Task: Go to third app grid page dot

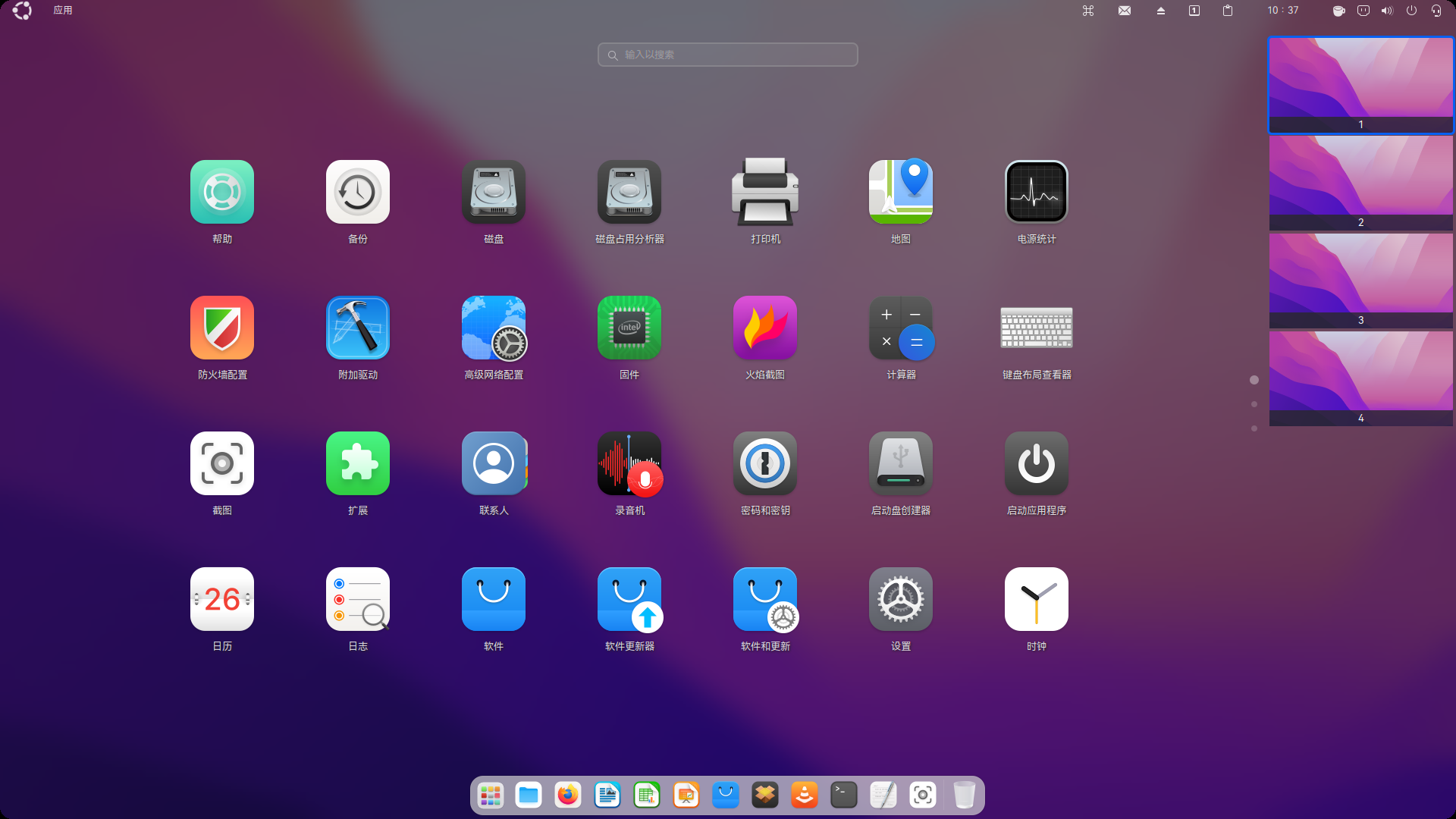Action: point(1254,428)
